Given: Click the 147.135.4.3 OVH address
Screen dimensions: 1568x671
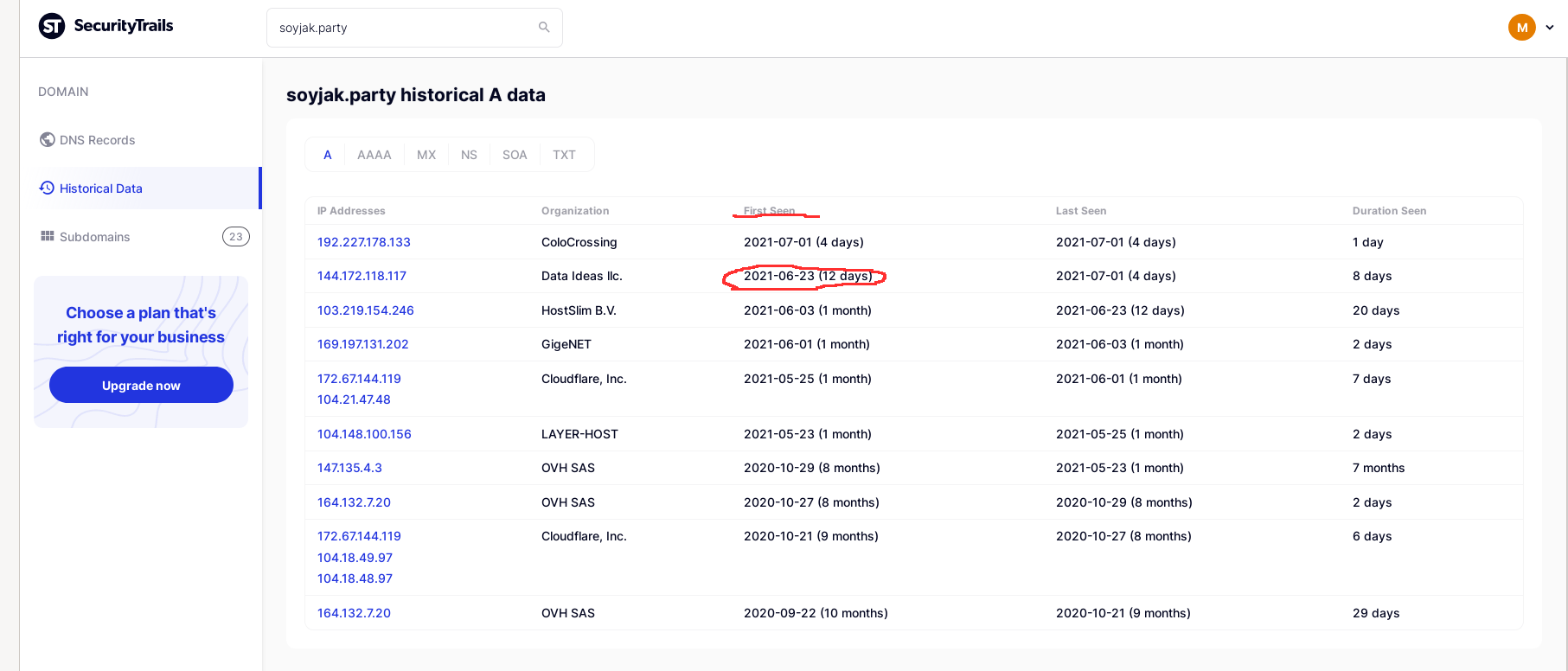Looking at the screenshot, I should pyautogui.click(x=349, y=468).
